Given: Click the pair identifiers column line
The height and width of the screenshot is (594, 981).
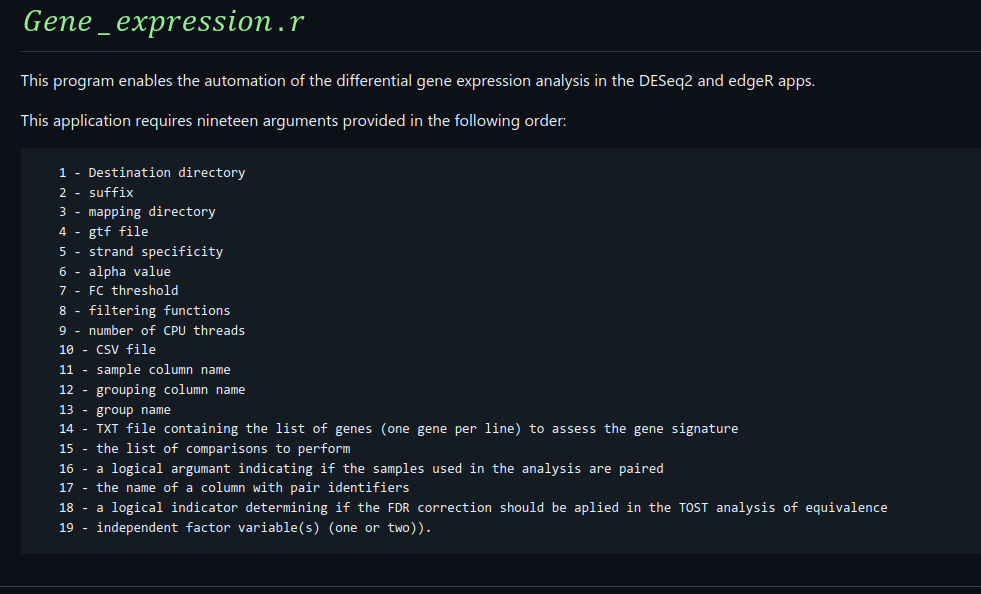Looking at the screenshot, I should coord(234,487).
